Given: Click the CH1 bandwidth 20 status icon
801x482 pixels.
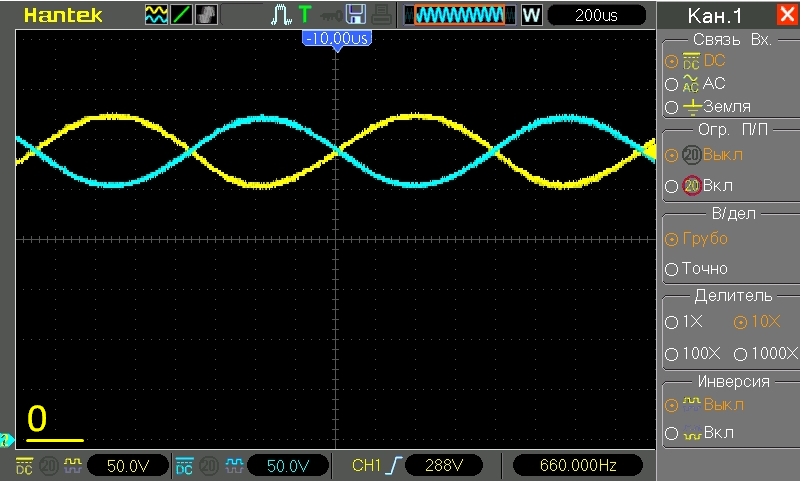Looking at the screenshot, I should click(x=49, y=466).
